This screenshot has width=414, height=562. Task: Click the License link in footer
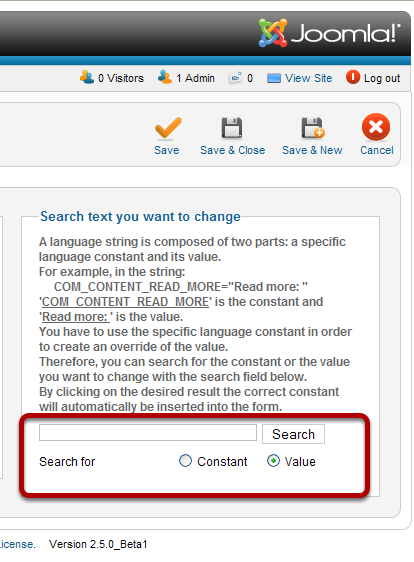click(17, 544)
